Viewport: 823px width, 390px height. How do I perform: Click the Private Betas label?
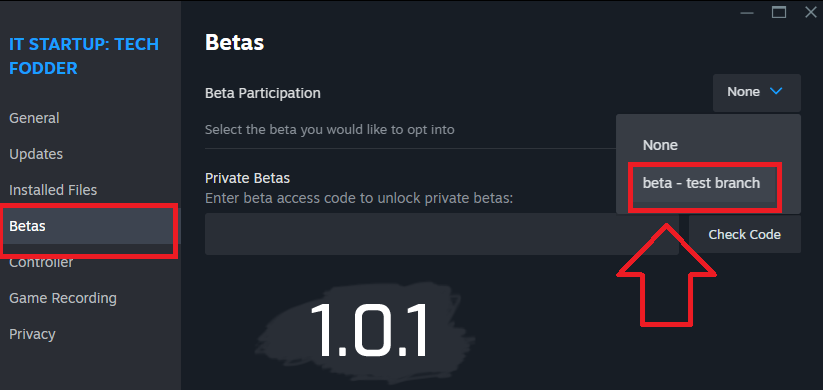pyautogui.click(x=247, y=178)
